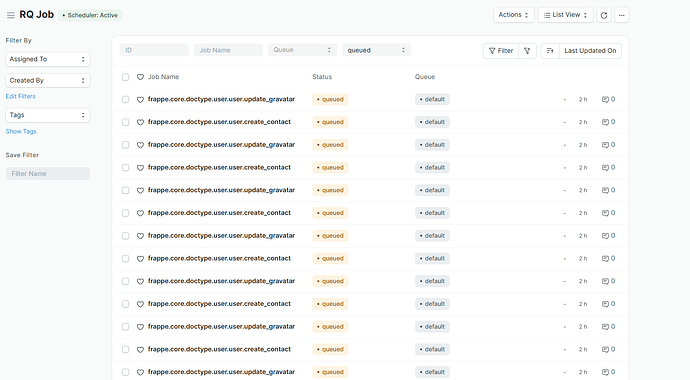This screenshot has width=690, height=380.
Task: Select the first job row checkbox
Action: coord(125,99)
